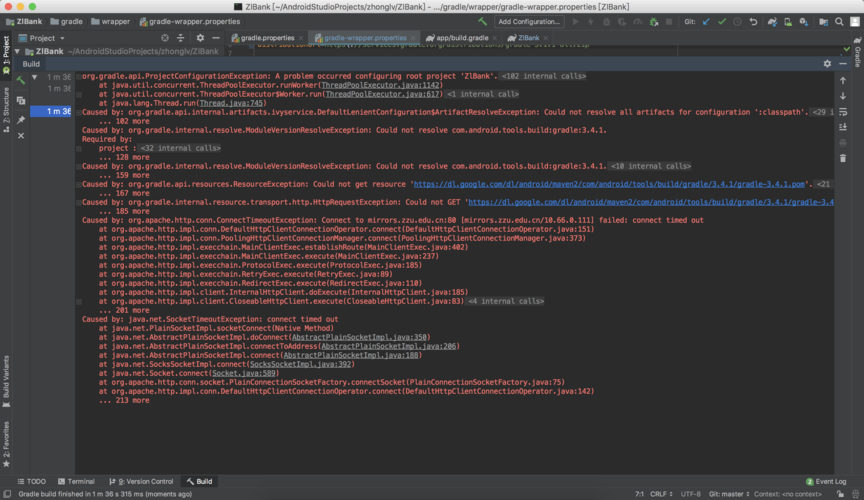The image size is (864, 500).
Task: Sync Project with Gradle Files icon
Action: (772, 21)
